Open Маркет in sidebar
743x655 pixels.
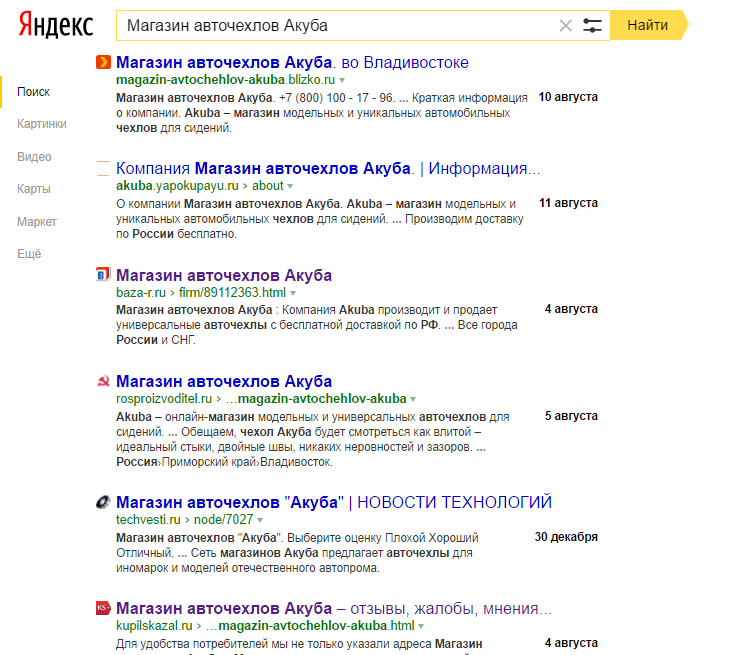pyautogui.click(x=37, y=222)
